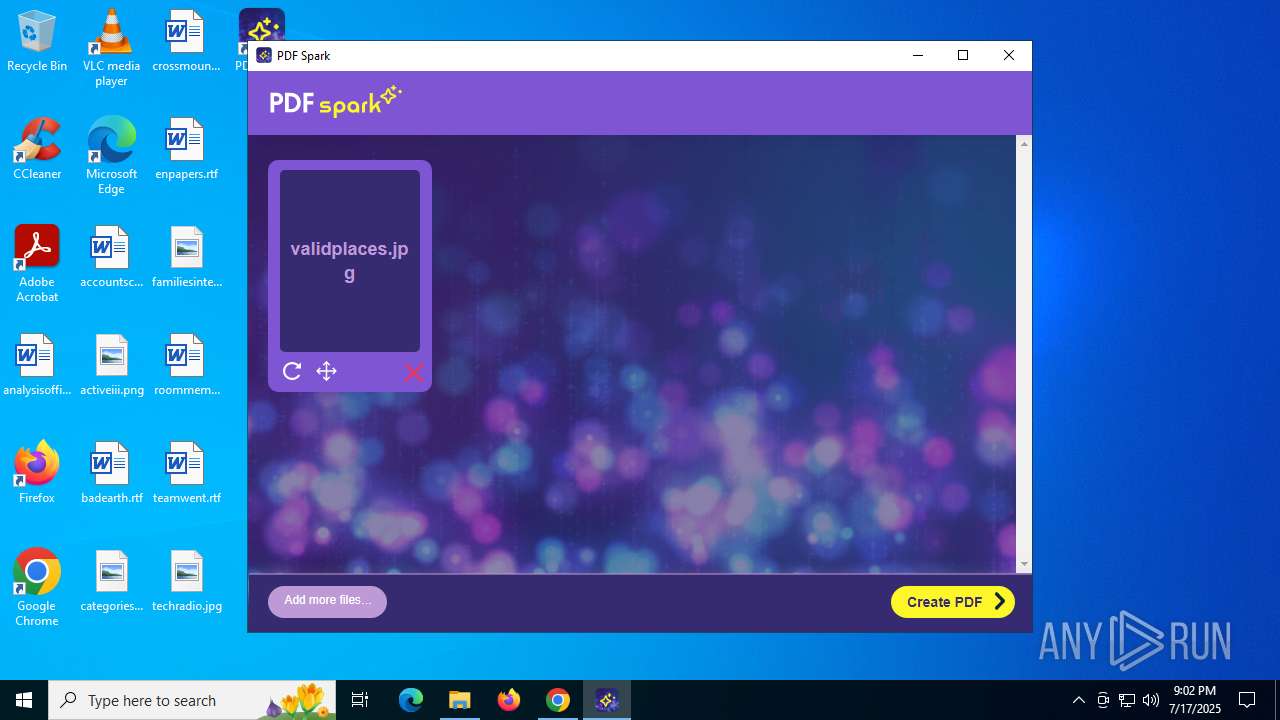Click the Create PDF button
1280x720 pixels.
coord(953,602)
